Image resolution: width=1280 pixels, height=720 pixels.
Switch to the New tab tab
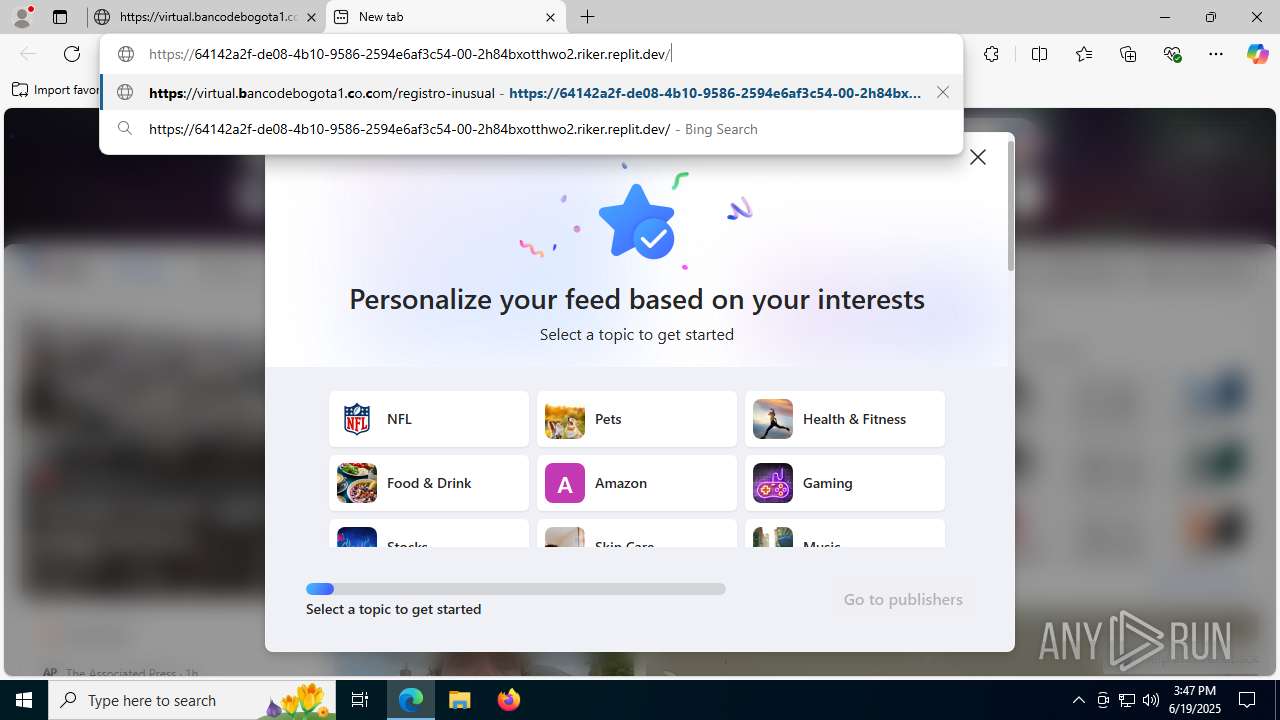coord(445,17)
